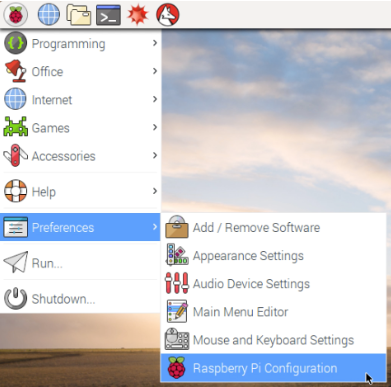This screenshot has height=387, width=391.
Task: Click the Preferences submenu arrow
Action: pyautogui.click(x=155, y=227)
